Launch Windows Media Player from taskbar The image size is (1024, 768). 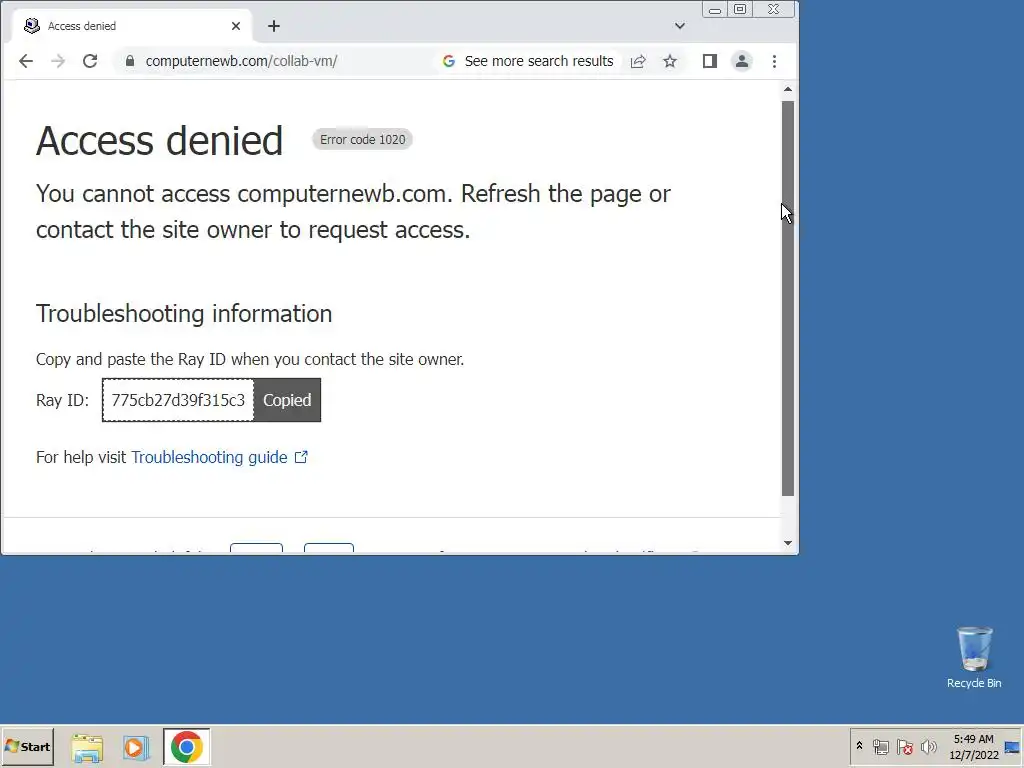coord(136,747)
